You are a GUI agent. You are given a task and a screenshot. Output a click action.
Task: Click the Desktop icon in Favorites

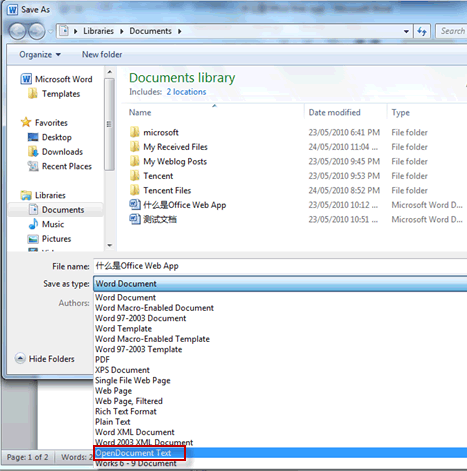tap(33, 137)
